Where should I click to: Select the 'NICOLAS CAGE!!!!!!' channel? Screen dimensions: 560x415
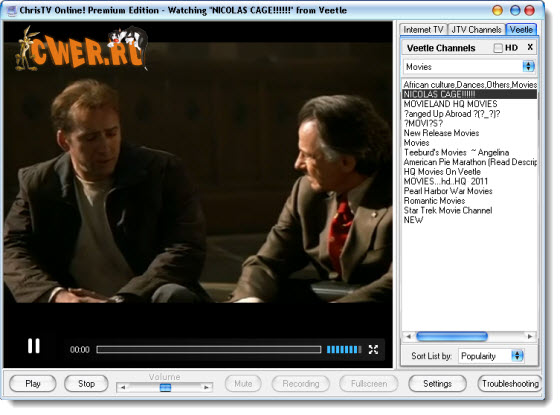(470, 94)
